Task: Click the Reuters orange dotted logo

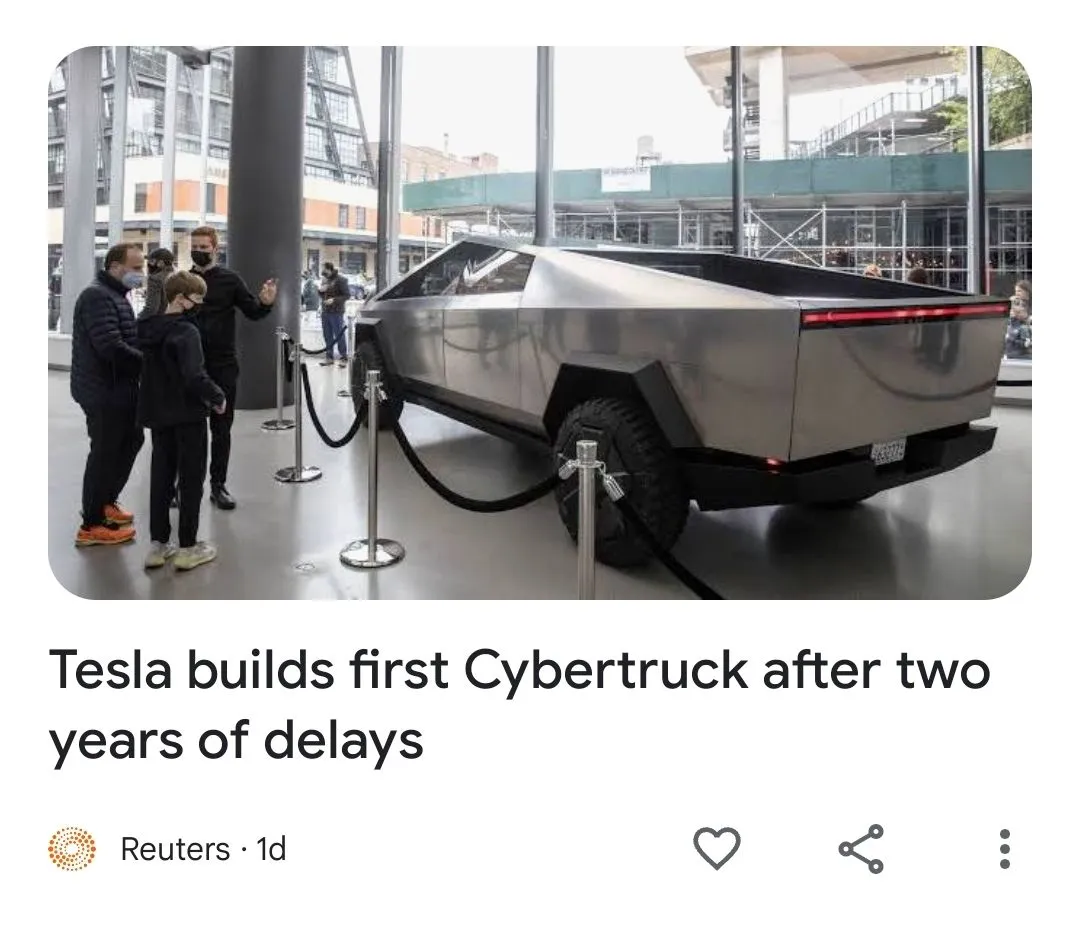Action: [72, 848]
